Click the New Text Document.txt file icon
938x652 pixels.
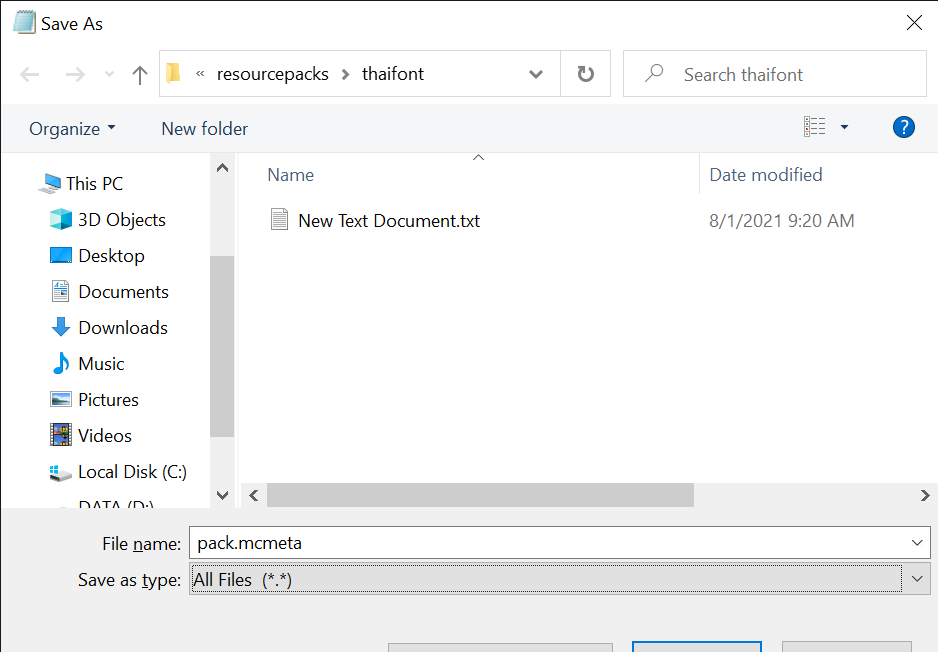pos(279,220)
